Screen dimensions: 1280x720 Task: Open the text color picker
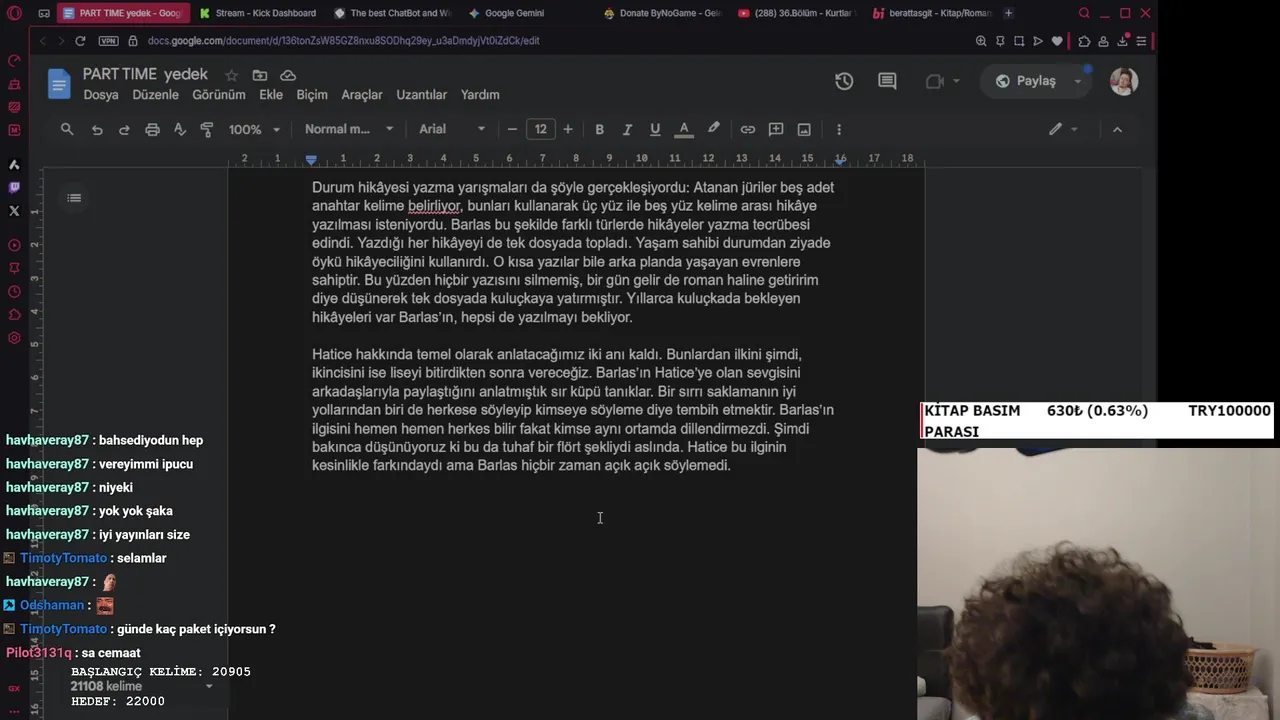[x=684, y=129]
